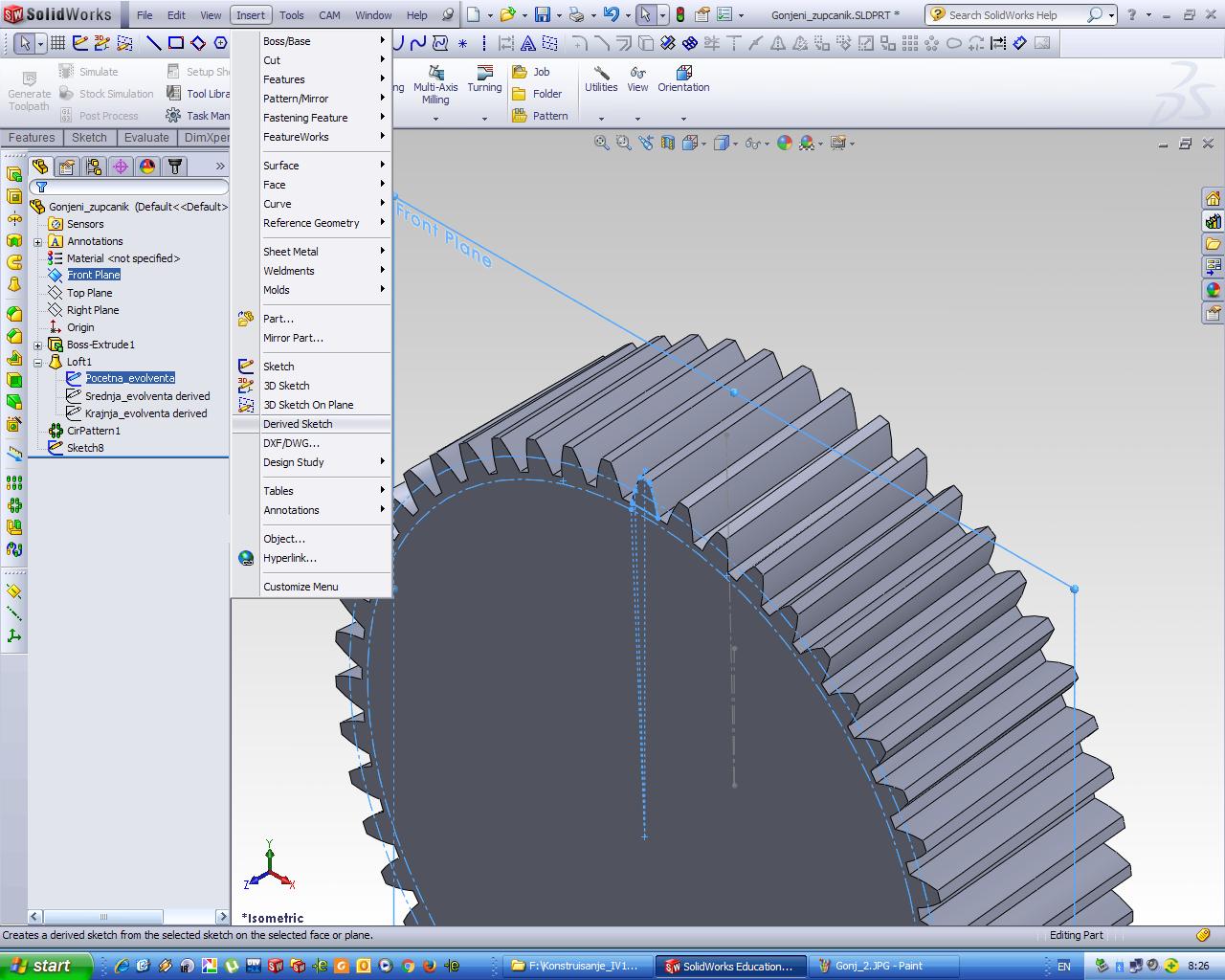Viewport: 1225px width, 980px height.
Task: Switch to the Evaluate tab
Action: click(x=146, y=138)
